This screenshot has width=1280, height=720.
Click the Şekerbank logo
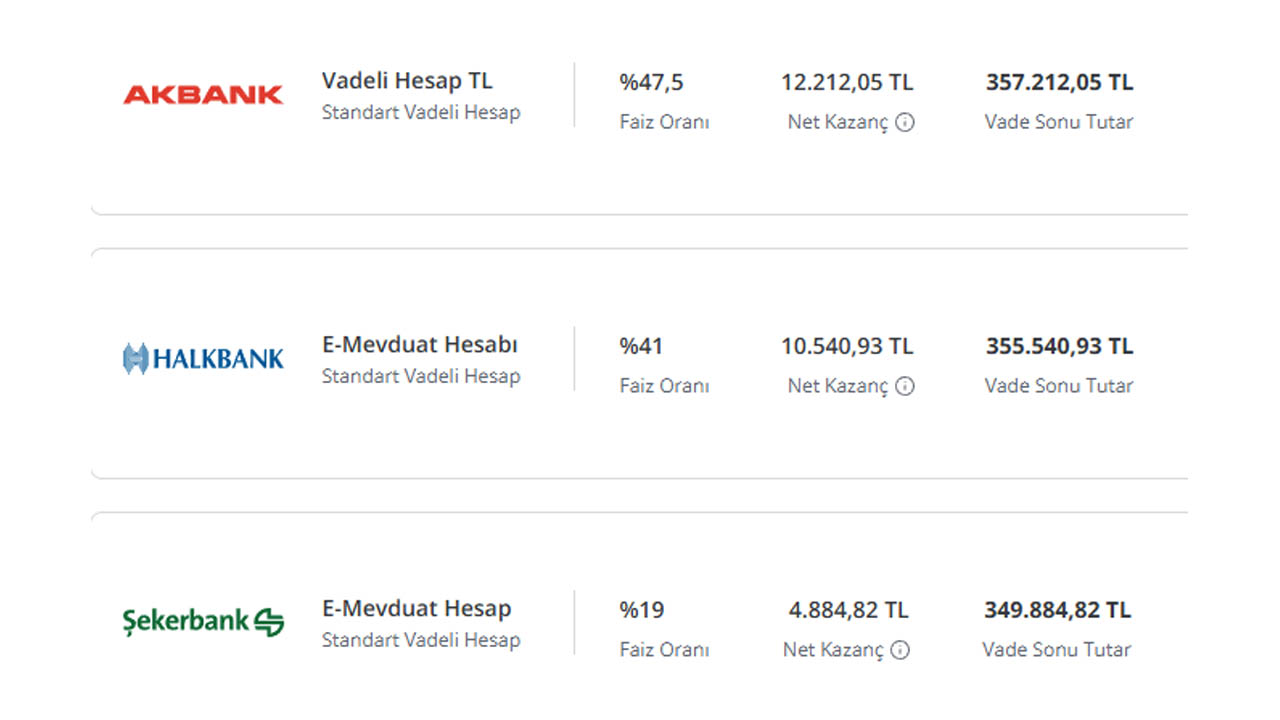(x=203, y=622)
